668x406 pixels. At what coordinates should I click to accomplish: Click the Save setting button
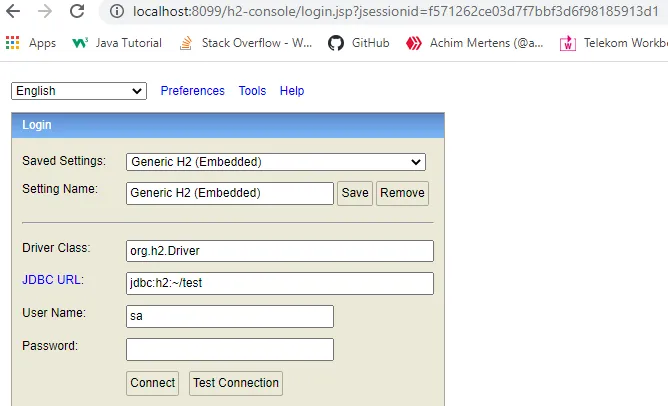click(x=355, y=193)
